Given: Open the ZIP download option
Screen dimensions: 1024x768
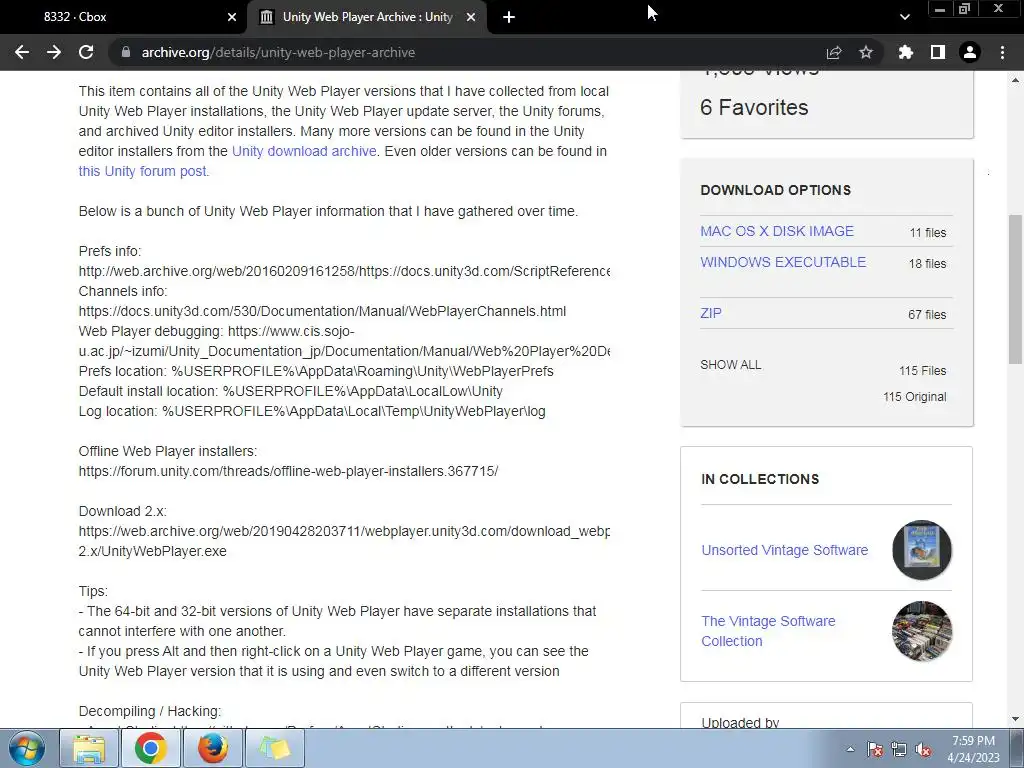Looking at the screenshot, I should [x=711, y=313].
